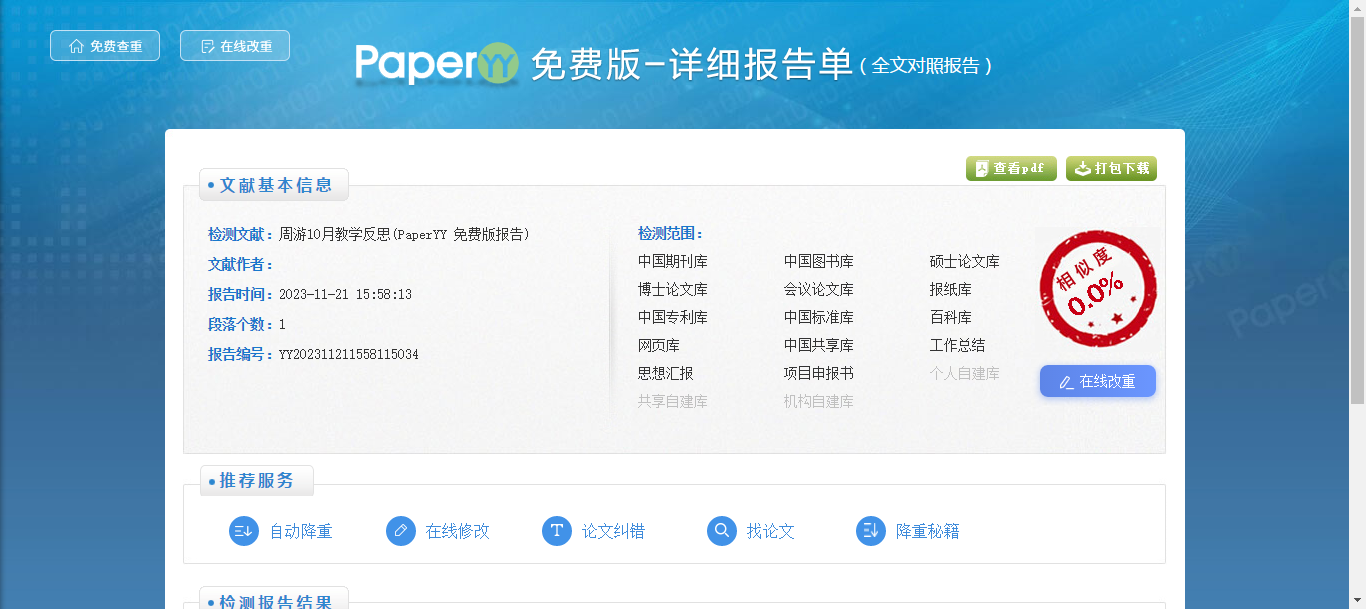Click the scrollbar up arrow
This screenshot has height=609, width=1366.
tap(1358, 8)
